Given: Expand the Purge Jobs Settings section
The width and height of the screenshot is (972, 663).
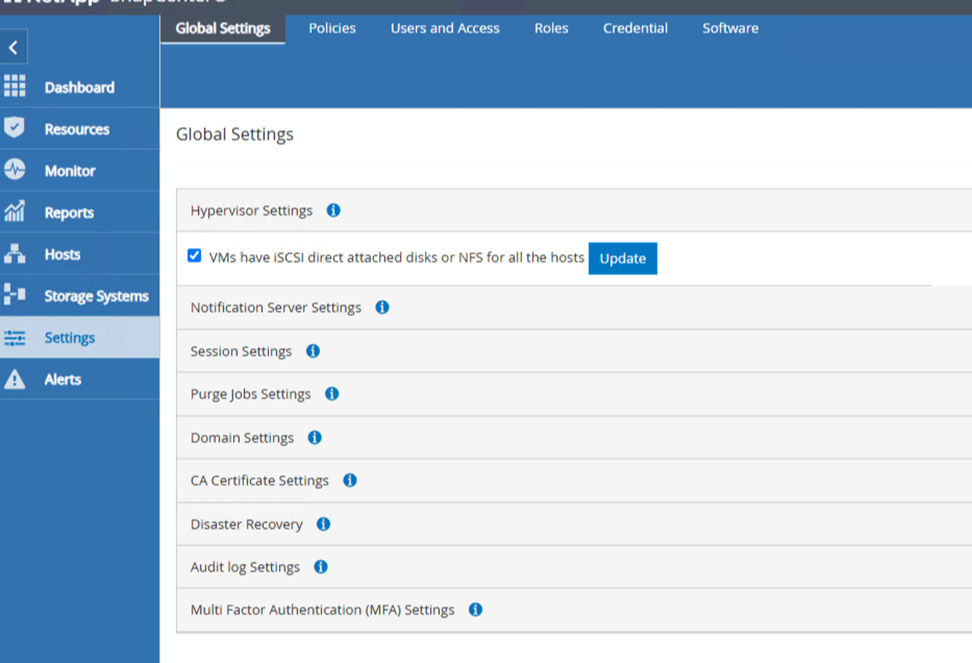Looking at the screenshot, I should pos(251,394).
